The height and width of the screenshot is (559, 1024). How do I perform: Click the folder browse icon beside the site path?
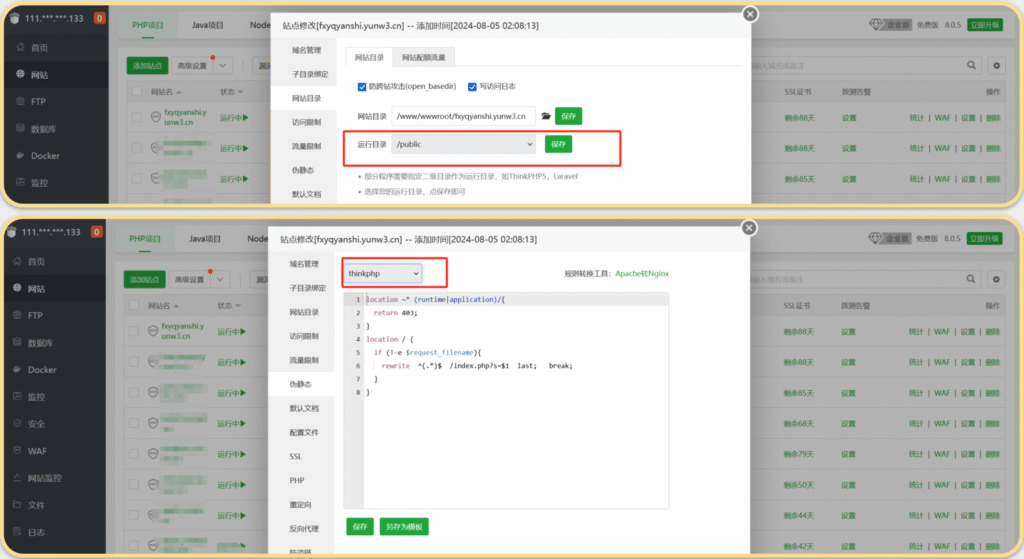(x=546, y=116)
